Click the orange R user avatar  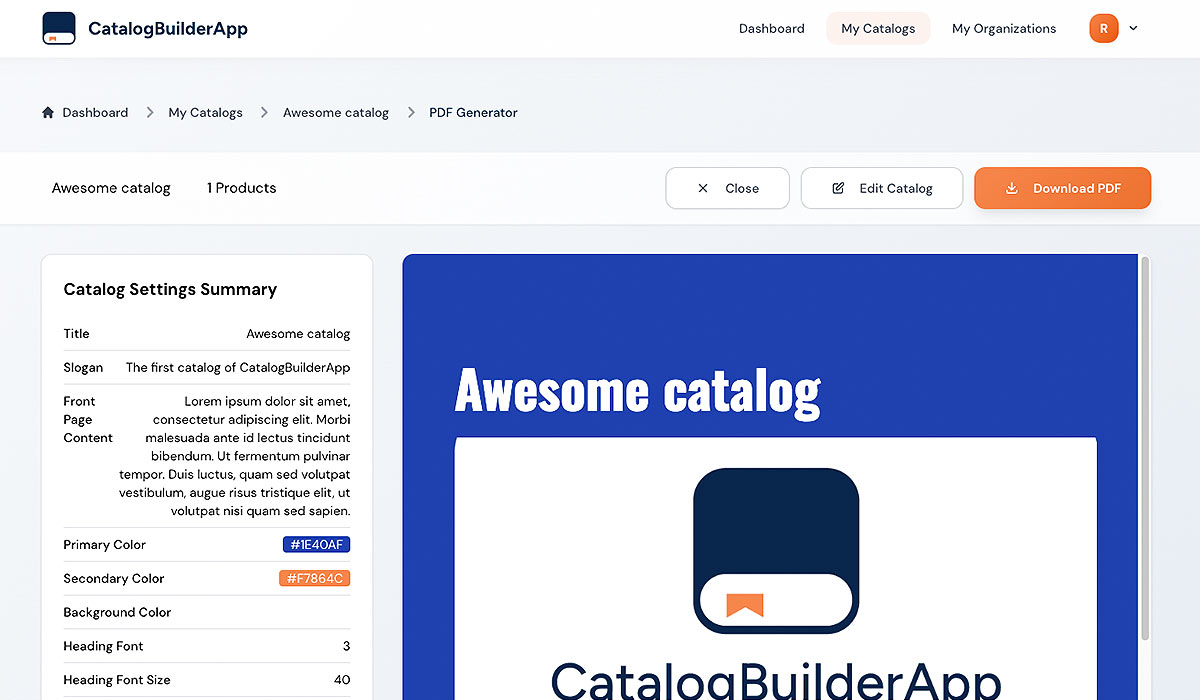click(1103, 28)
